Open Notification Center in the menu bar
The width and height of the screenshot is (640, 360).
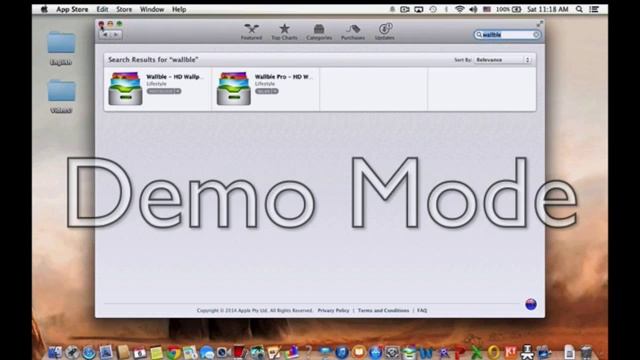pos(594,9)
